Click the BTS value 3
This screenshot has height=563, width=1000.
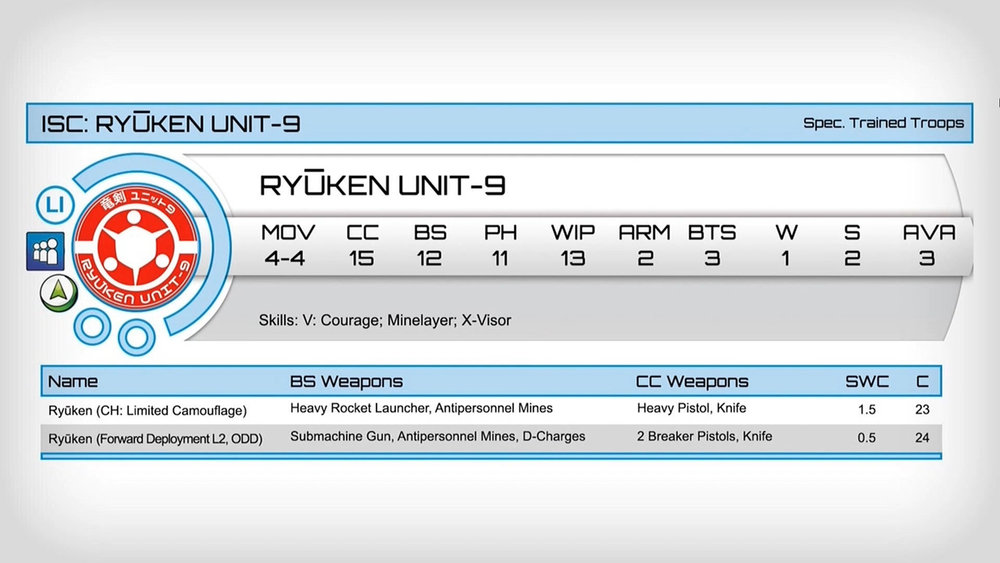(712, 258)
